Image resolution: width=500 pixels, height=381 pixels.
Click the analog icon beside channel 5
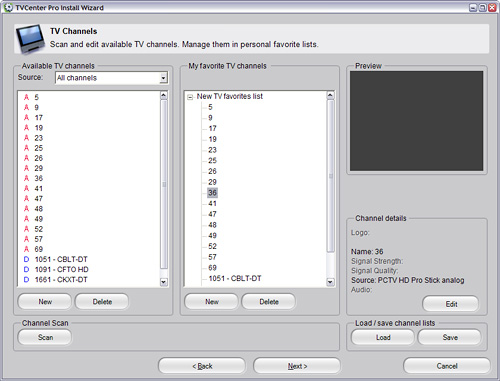26,97
